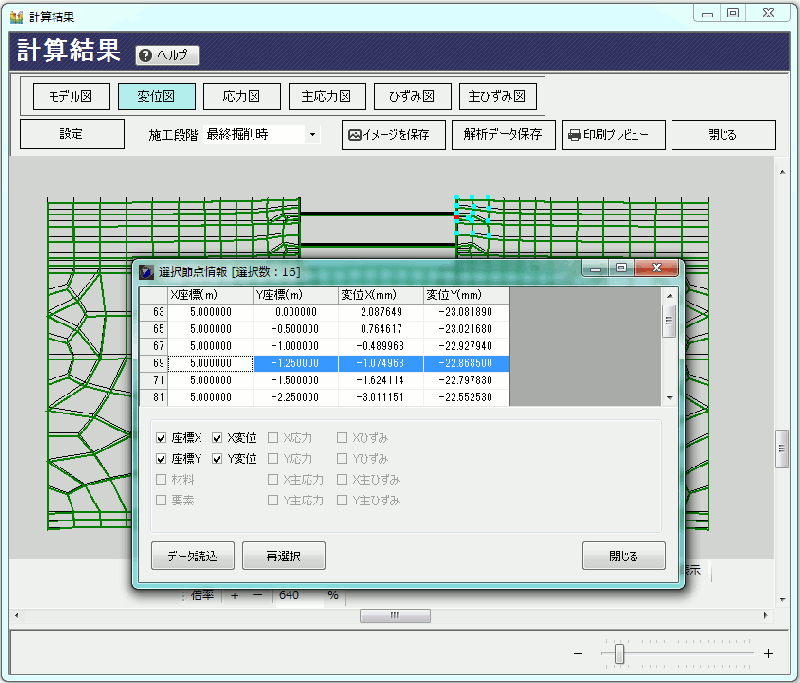Viewport: 800px width, 683px height.
Task: Click the 計算結果 window title icon
Action: tap(16, 17)
